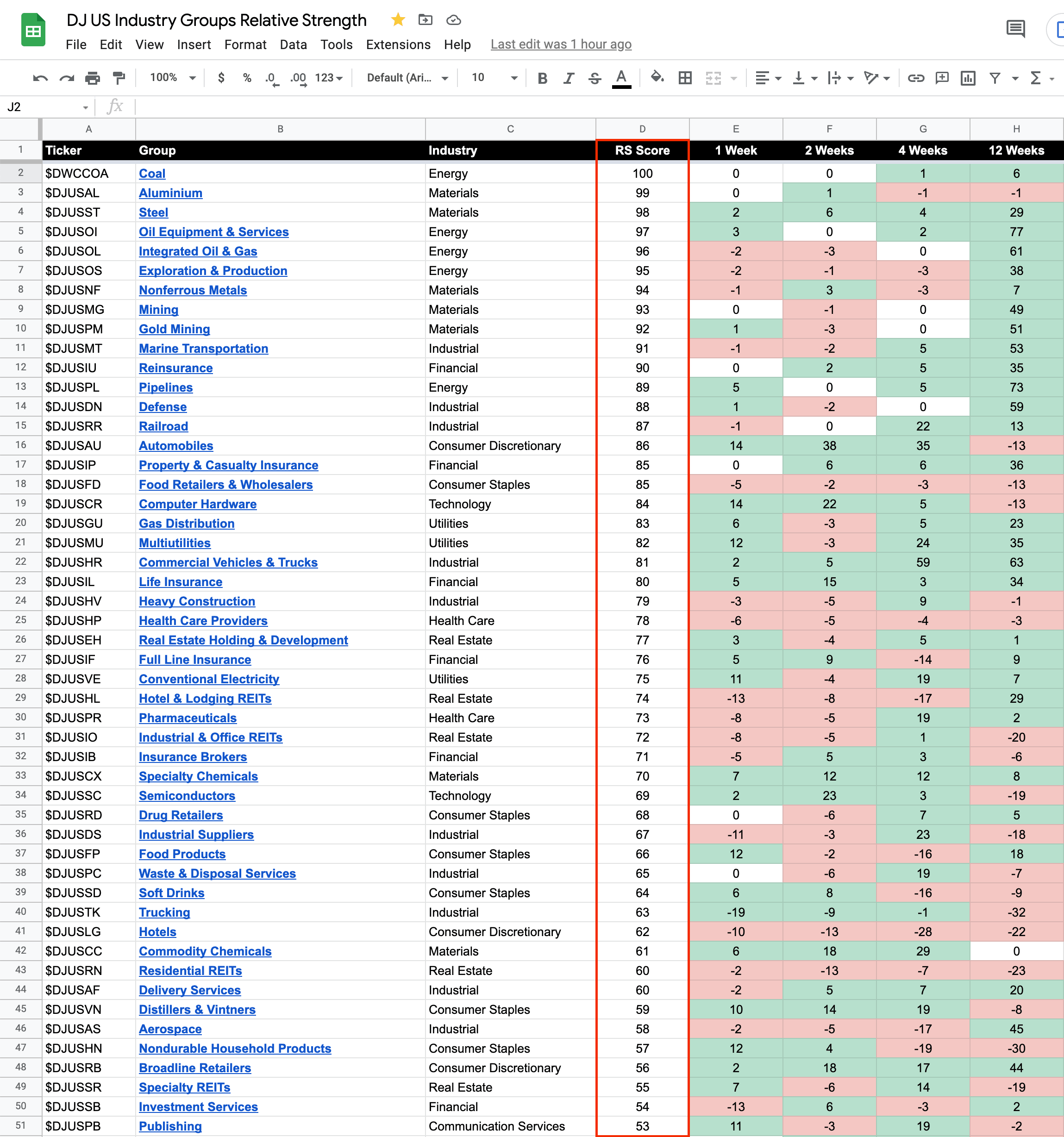
Task: Open the Extensions menu
Action: coord(398,44)
